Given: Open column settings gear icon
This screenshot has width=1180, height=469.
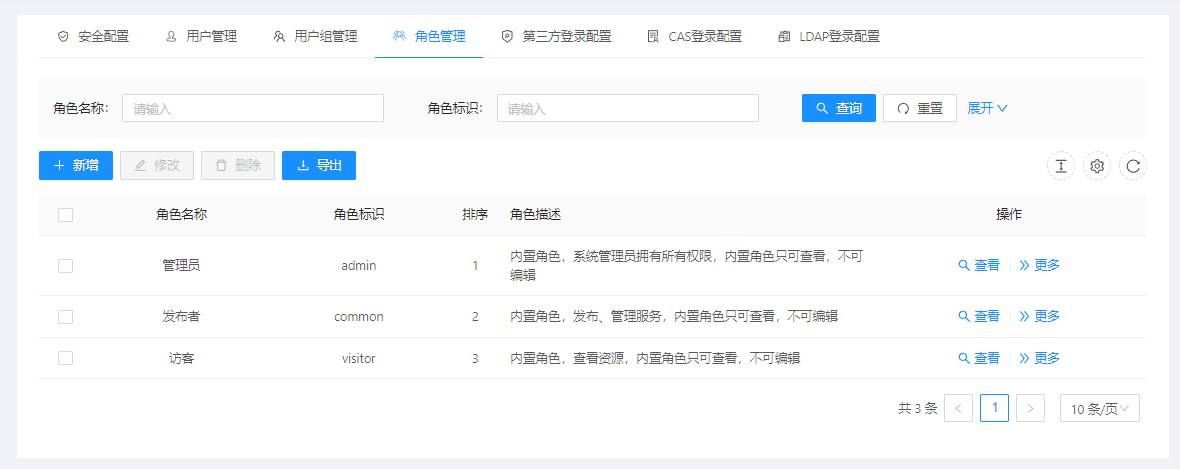Looking at the screenshot, I should click(x=1097, y=166).
